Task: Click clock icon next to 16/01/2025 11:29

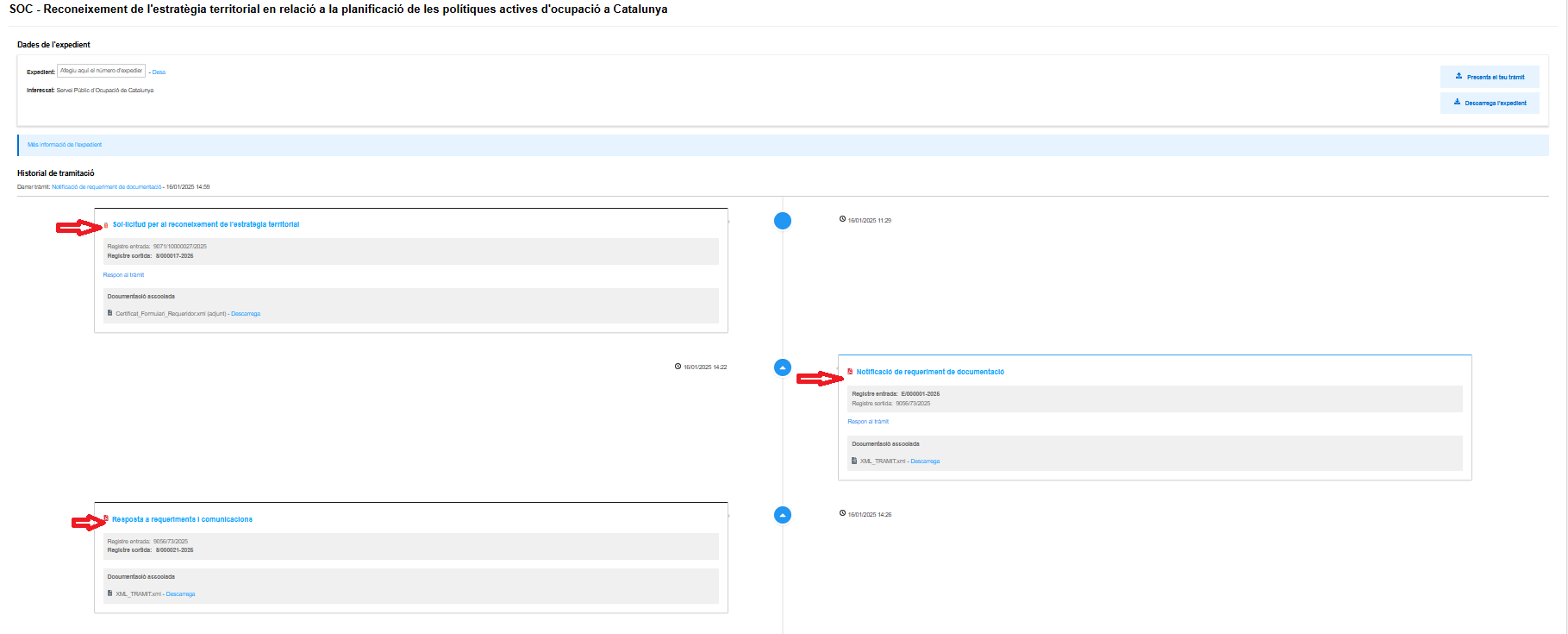Action: point(842,219)
